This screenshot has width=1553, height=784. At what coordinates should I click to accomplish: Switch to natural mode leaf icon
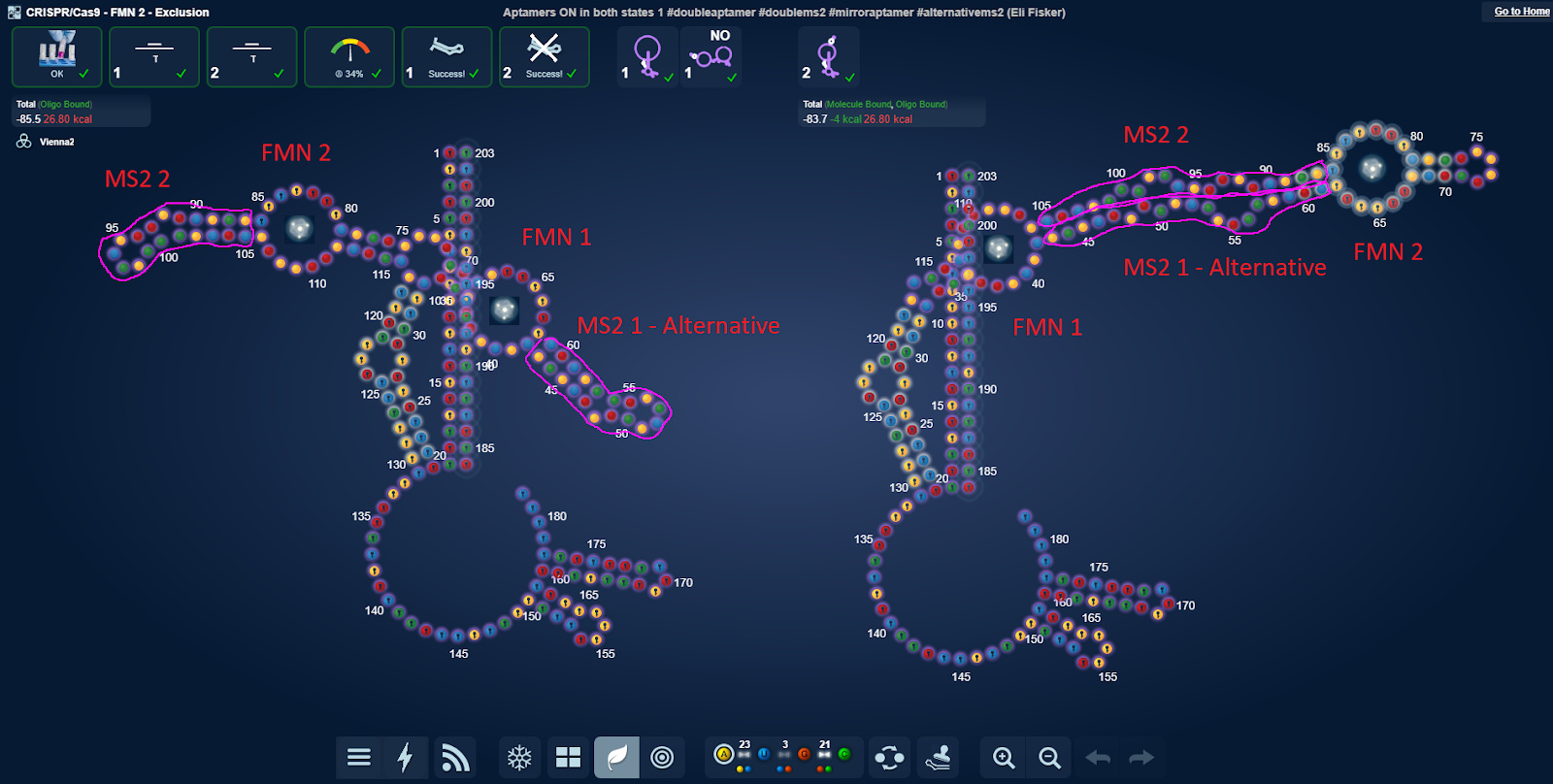(x=616, y=758)
